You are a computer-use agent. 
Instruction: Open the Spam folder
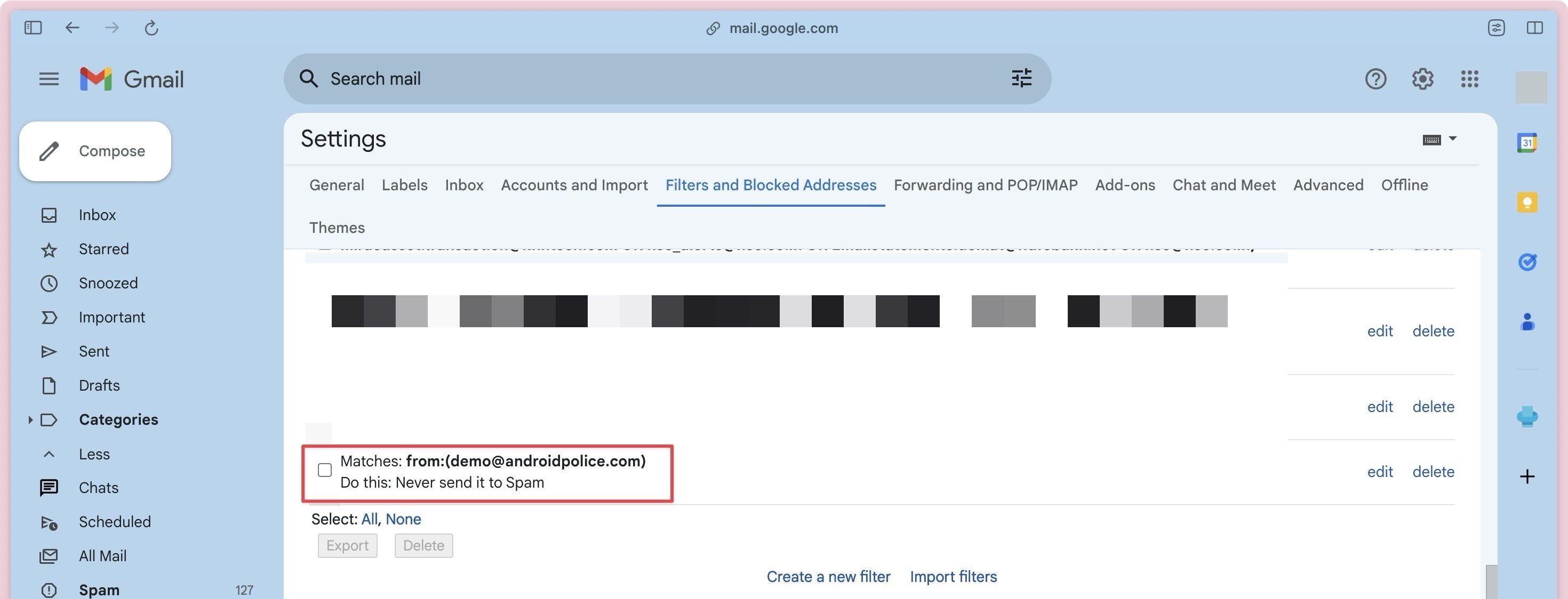click(99, 590)
